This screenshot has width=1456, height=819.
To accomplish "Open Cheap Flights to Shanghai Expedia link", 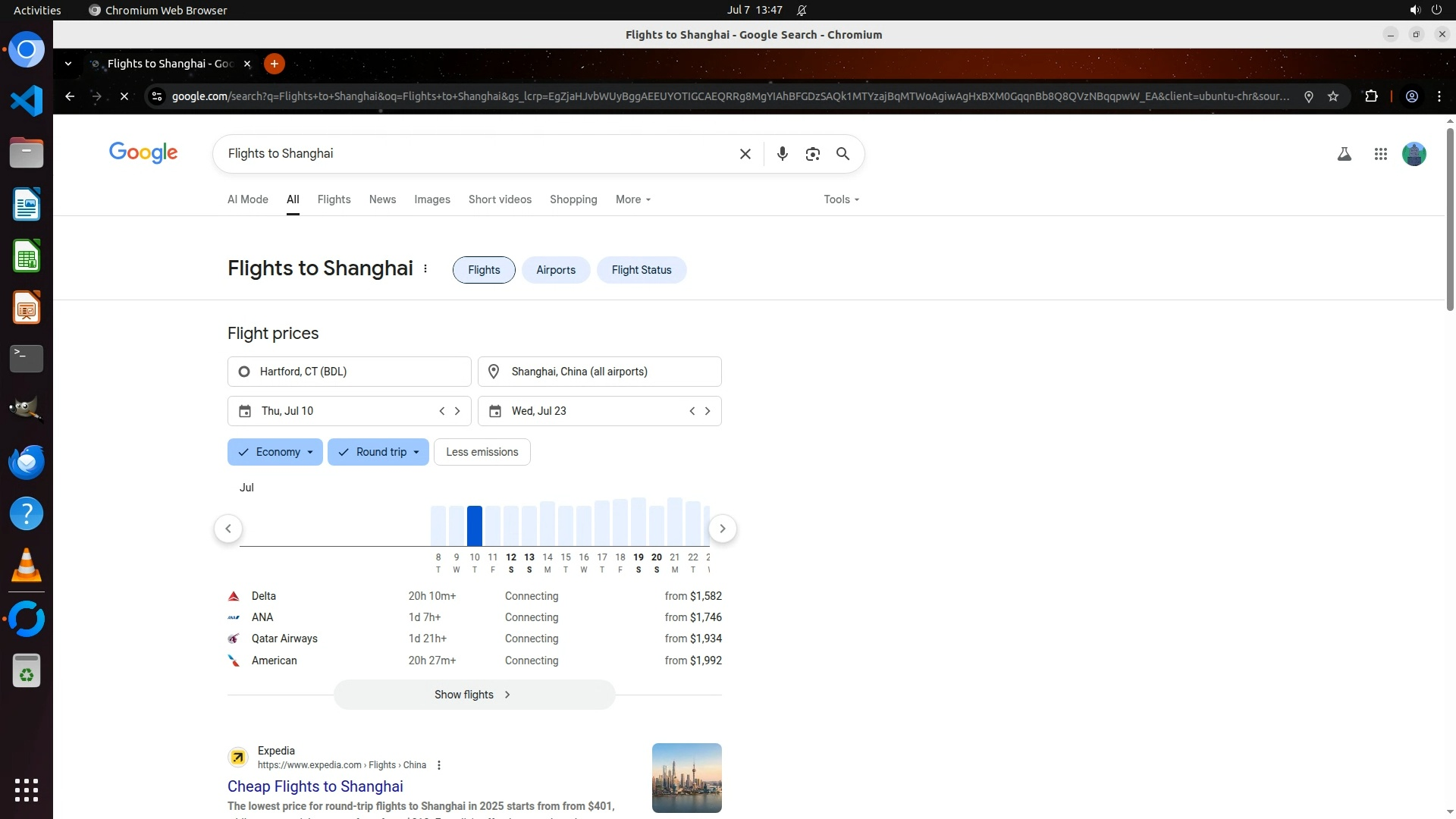I will pyautogui.click(x=315, y=786).
